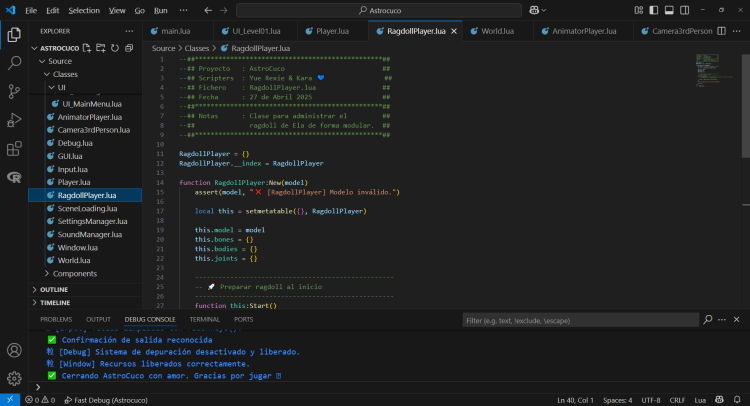Image resolution: width=750 pixels, height=406 pixels.
Task: Refresh the Explorer file tree
Action: (x=115, y=47)
